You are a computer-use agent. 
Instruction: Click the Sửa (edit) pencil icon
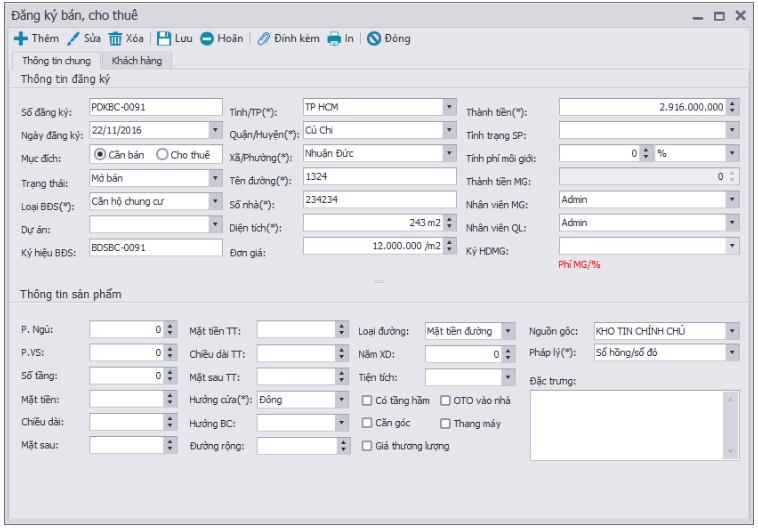point(71,39)
